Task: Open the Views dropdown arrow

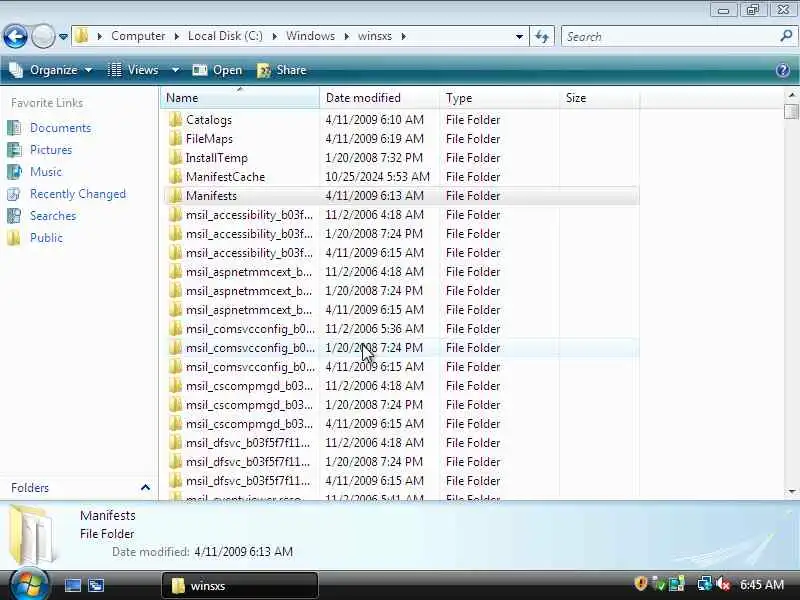Action: [x=175, y=70]
